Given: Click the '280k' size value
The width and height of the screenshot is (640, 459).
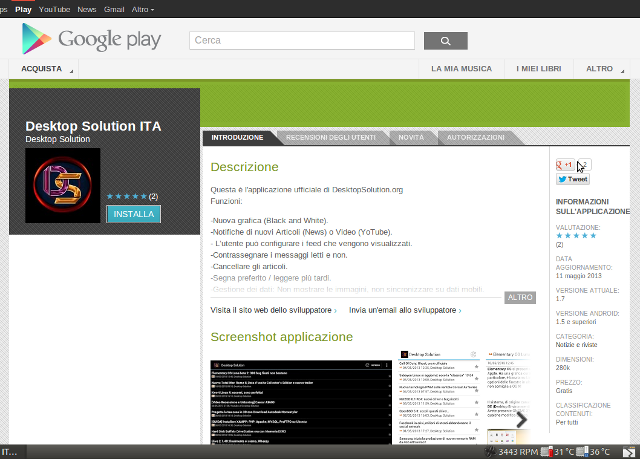Looking at the screenshot, I should (x=562, y=368).
